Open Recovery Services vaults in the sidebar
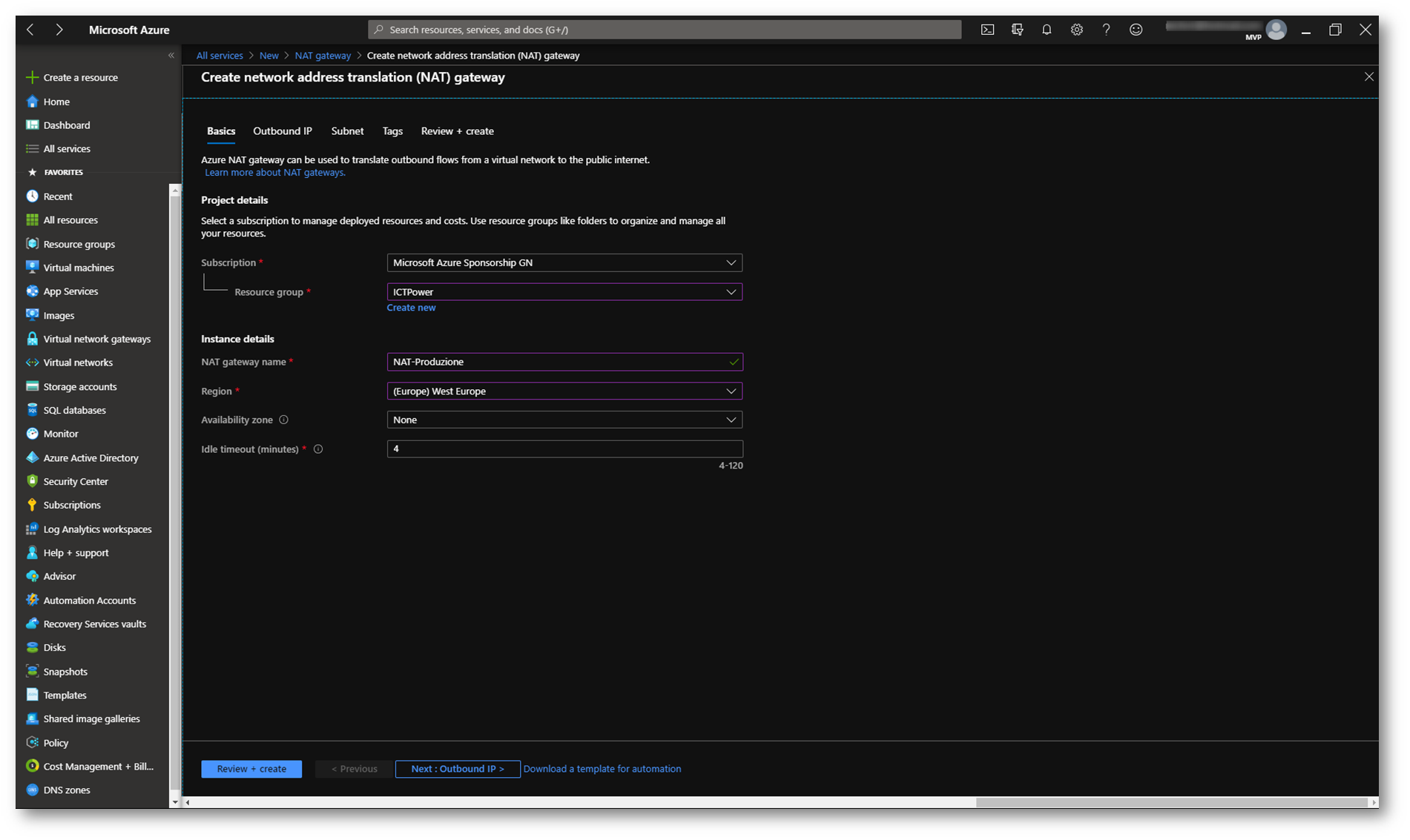This screenshot has width=1410, height=840. (95, 624)
